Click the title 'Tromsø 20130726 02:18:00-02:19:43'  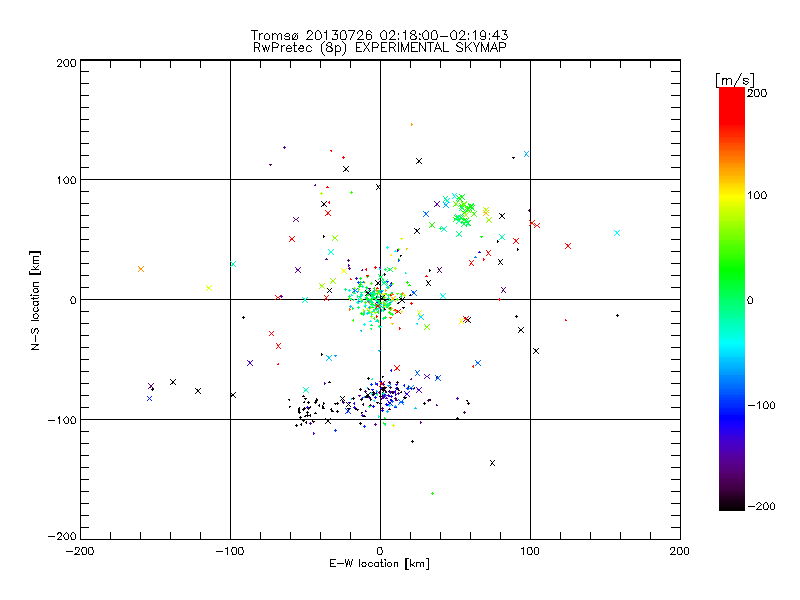(380, 35)
